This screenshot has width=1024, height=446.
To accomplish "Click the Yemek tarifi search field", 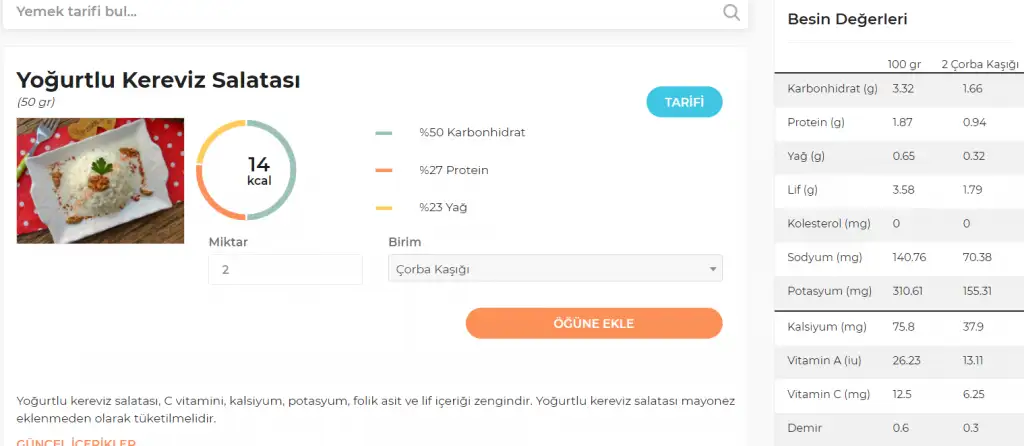I will (x=360, y=13).
